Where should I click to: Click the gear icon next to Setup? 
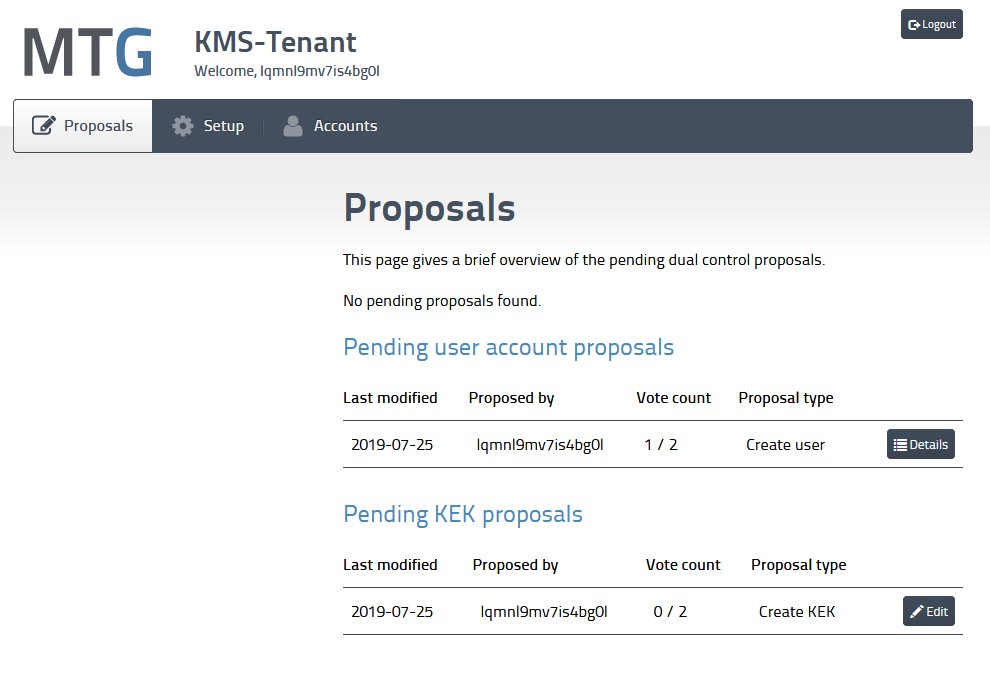click(182, 125)
